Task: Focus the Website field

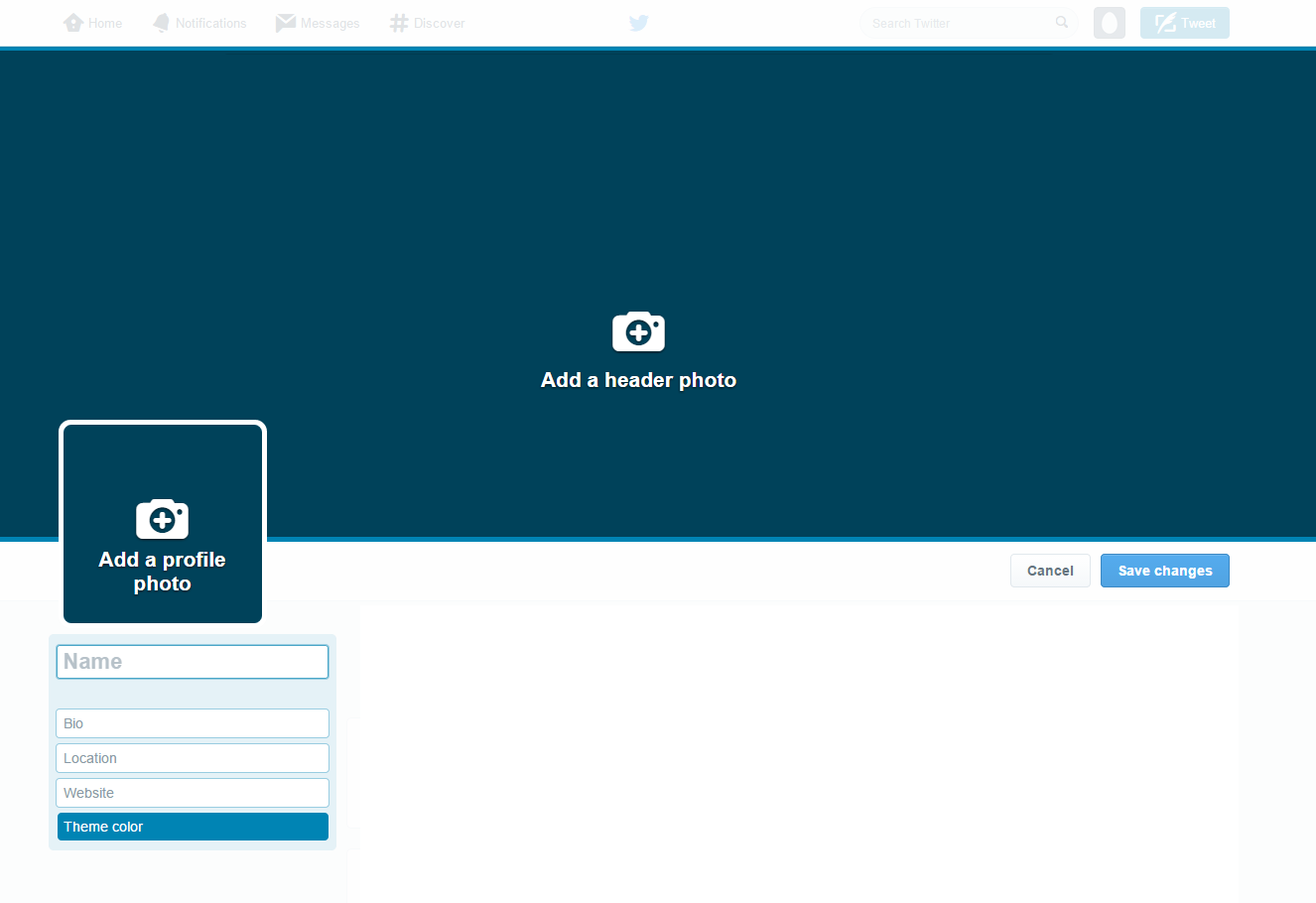Action: [x=193, y=793]
